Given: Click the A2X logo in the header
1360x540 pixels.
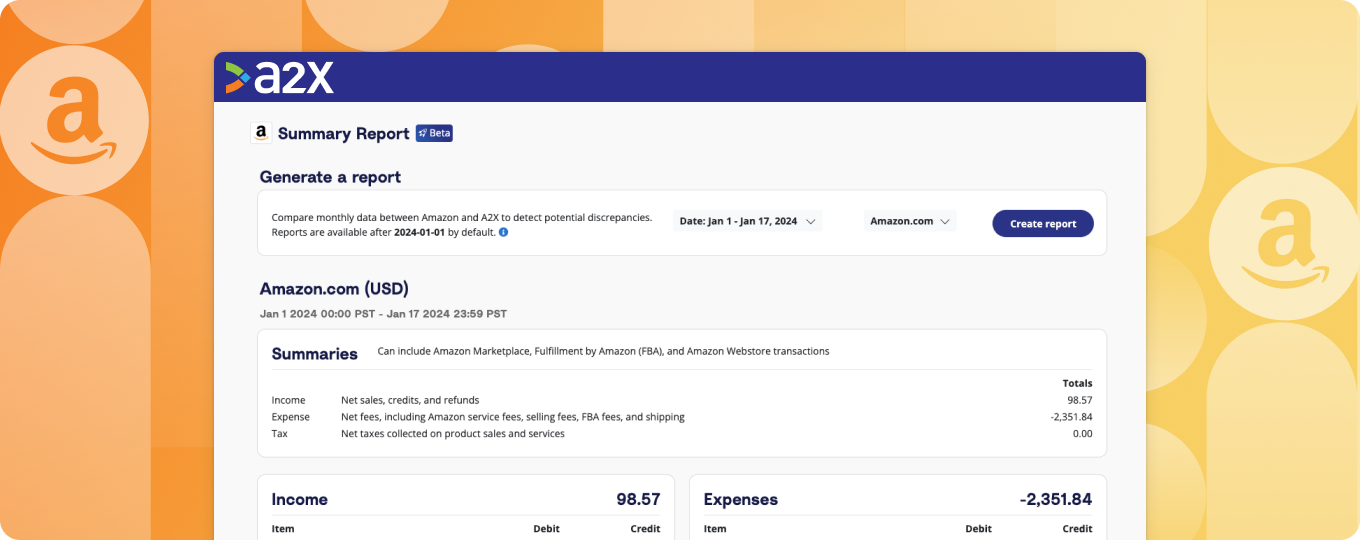Looking at the screenshot, I should tap(280, 77).
